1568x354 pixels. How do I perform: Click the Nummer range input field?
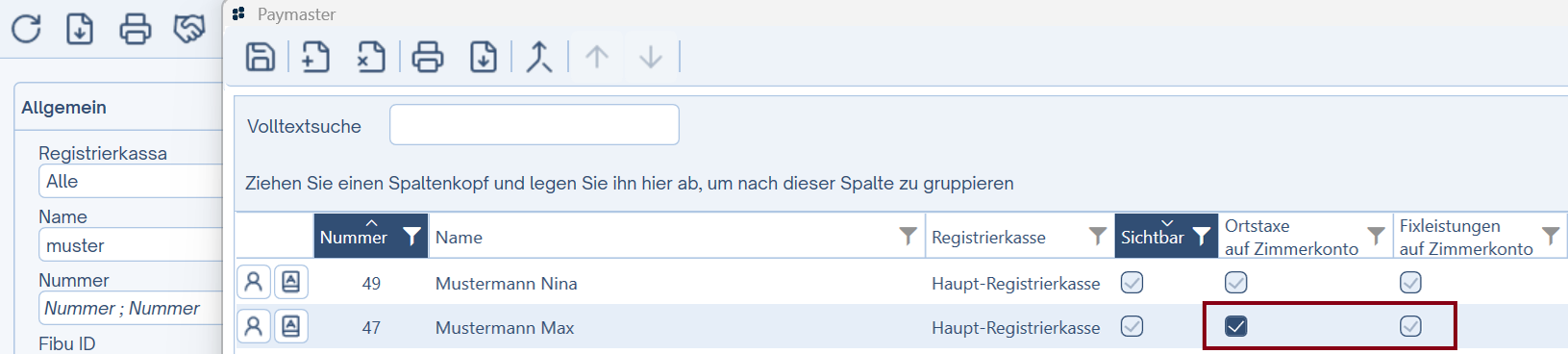tap(131, 308)
